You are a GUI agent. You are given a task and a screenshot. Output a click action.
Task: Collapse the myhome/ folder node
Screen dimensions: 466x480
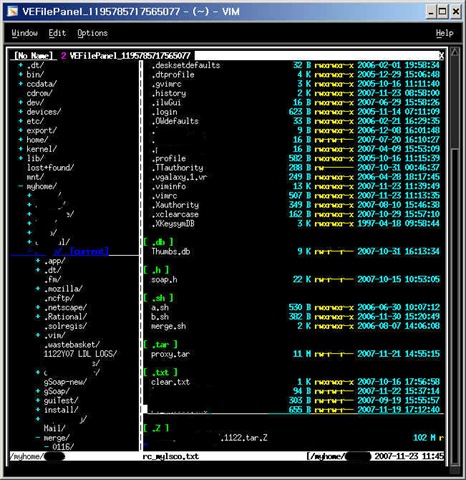[21, 186]
